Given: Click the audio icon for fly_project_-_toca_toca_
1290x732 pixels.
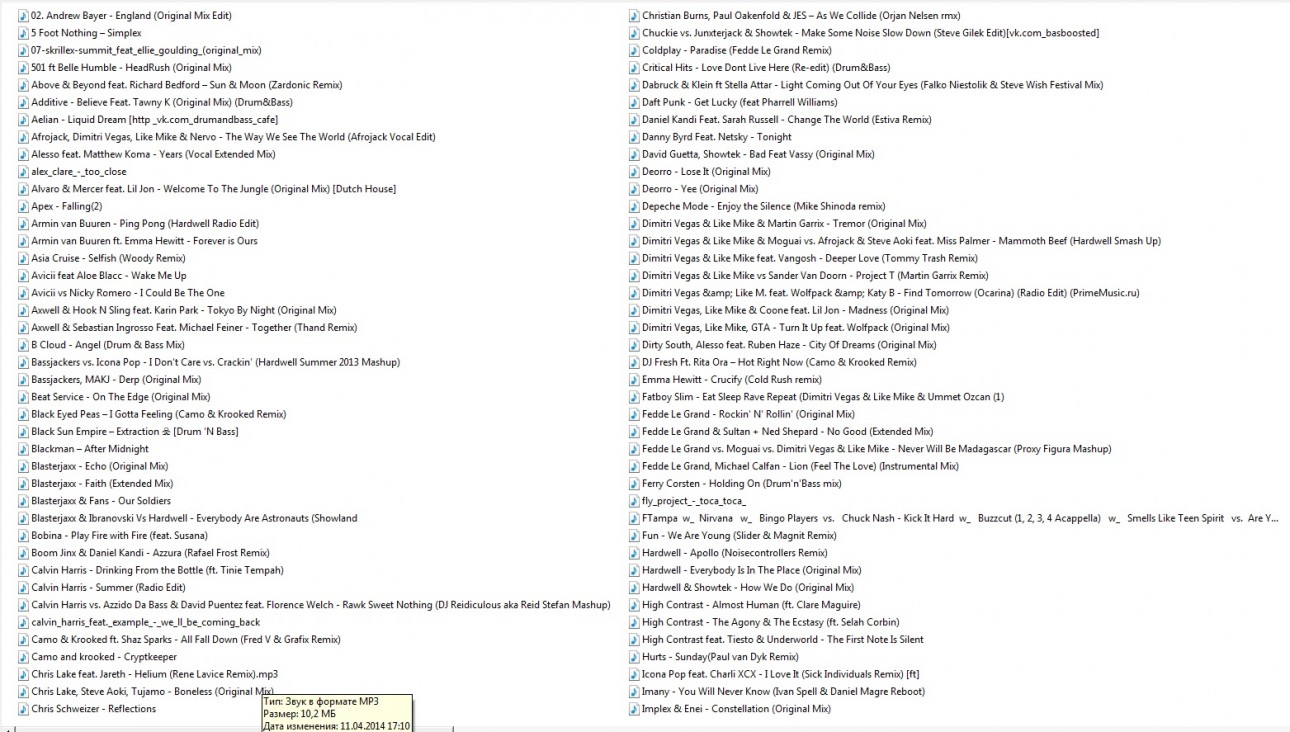Looking at the screenshot, I should [x=634, y=501].
